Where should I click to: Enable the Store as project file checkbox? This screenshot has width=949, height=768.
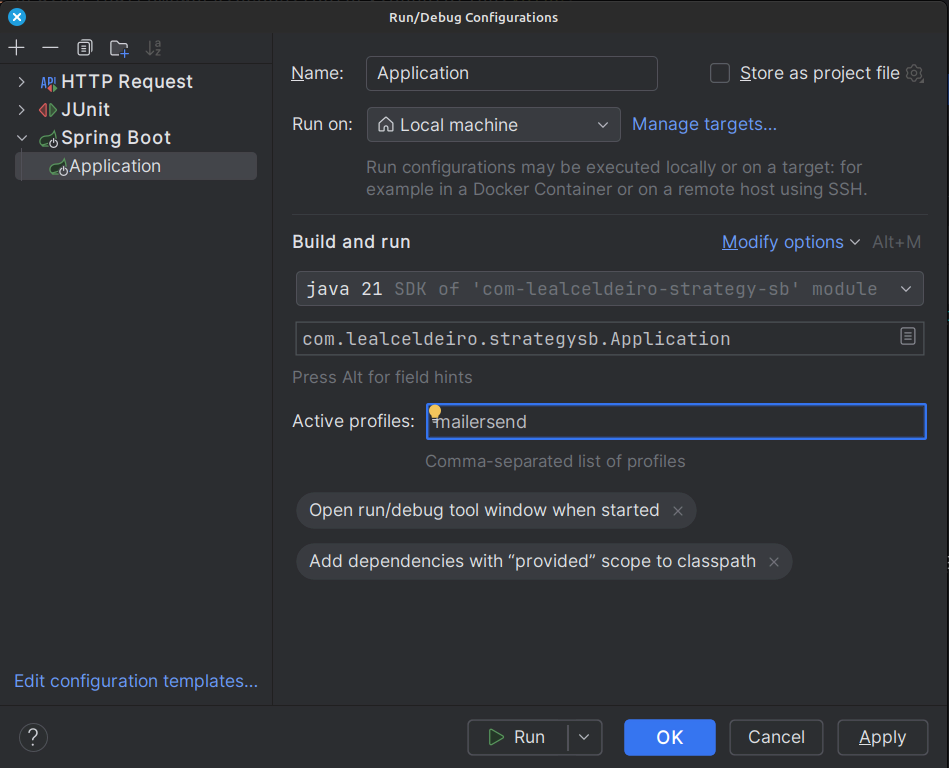[x=719, y=73]
